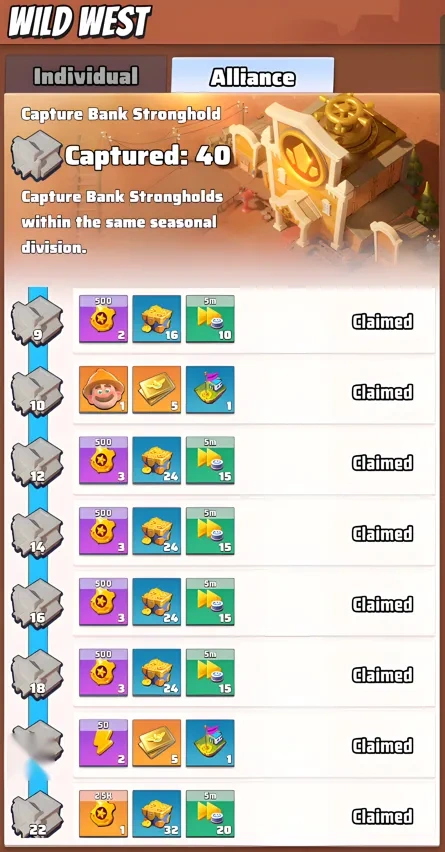Tap the 5m speedup reward showing 20
Viewport: 445px width, 852px height.
pos(210,813)
